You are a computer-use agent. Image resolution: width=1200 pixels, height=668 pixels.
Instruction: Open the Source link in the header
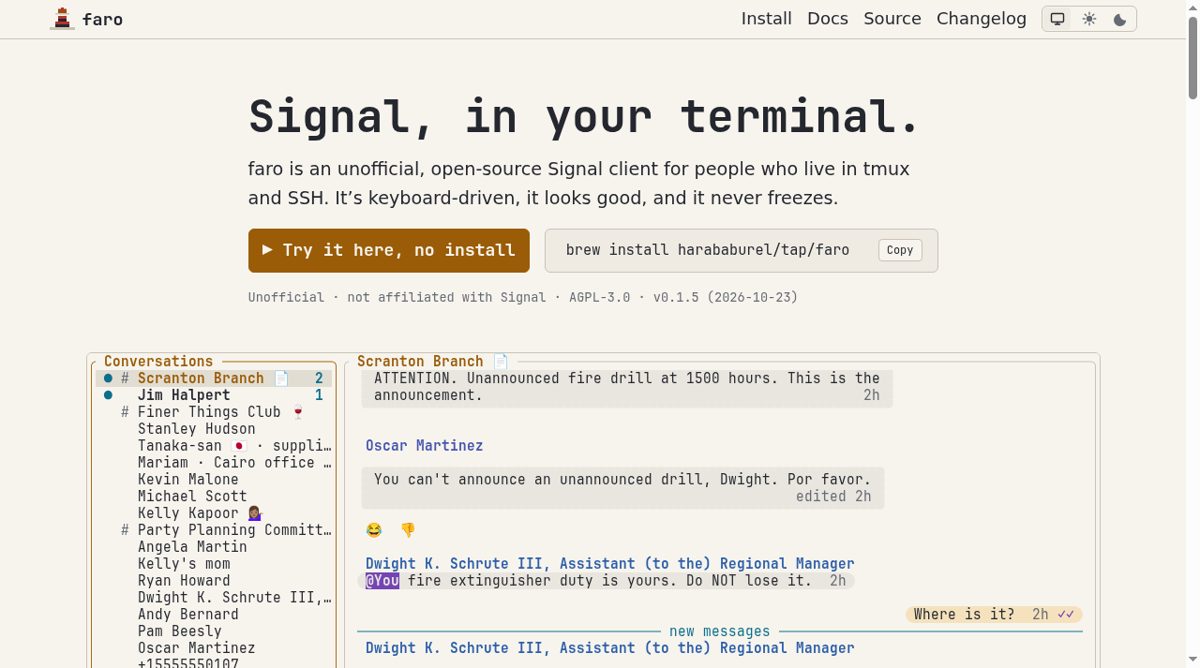(x=892, y=19)
